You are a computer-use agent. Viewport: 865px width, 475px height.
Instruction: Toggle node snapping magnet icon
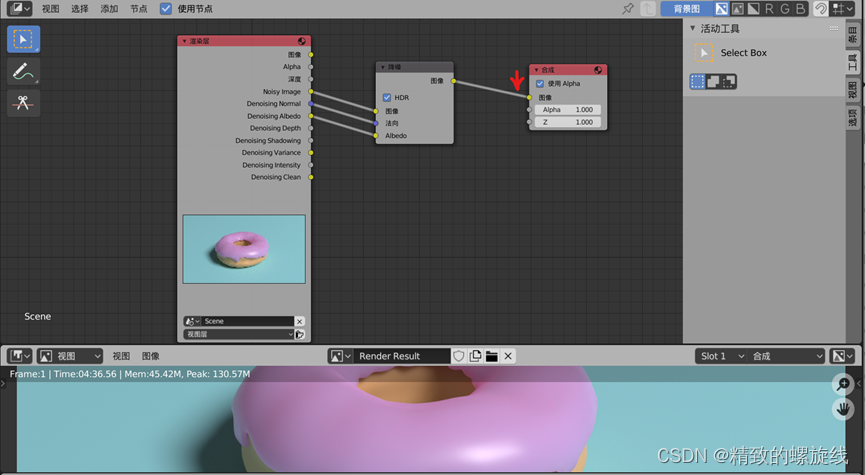tap(820, 8)
